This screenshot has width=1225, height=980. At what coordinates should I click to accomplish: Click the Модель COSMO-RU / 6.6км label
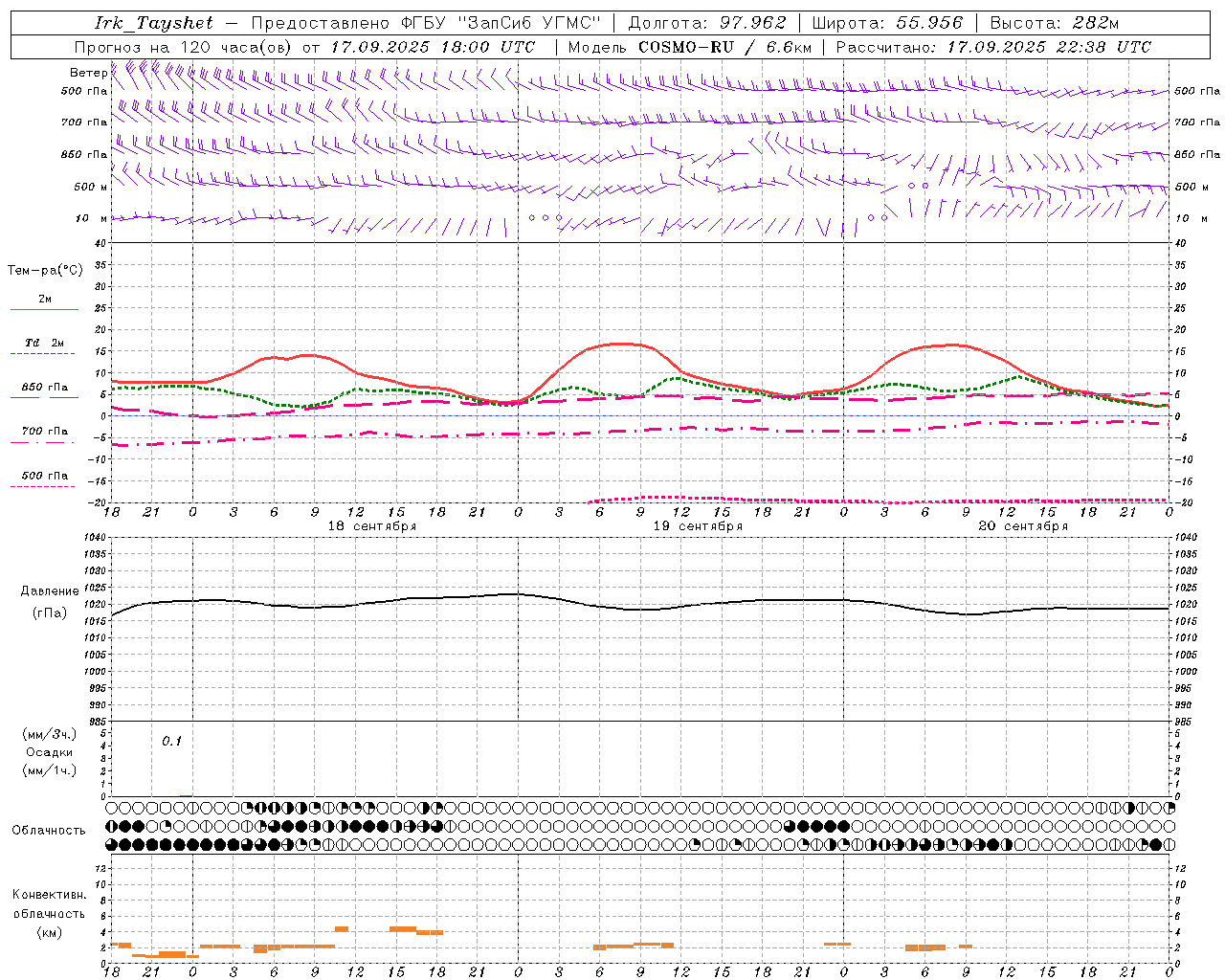coord(690,47)
